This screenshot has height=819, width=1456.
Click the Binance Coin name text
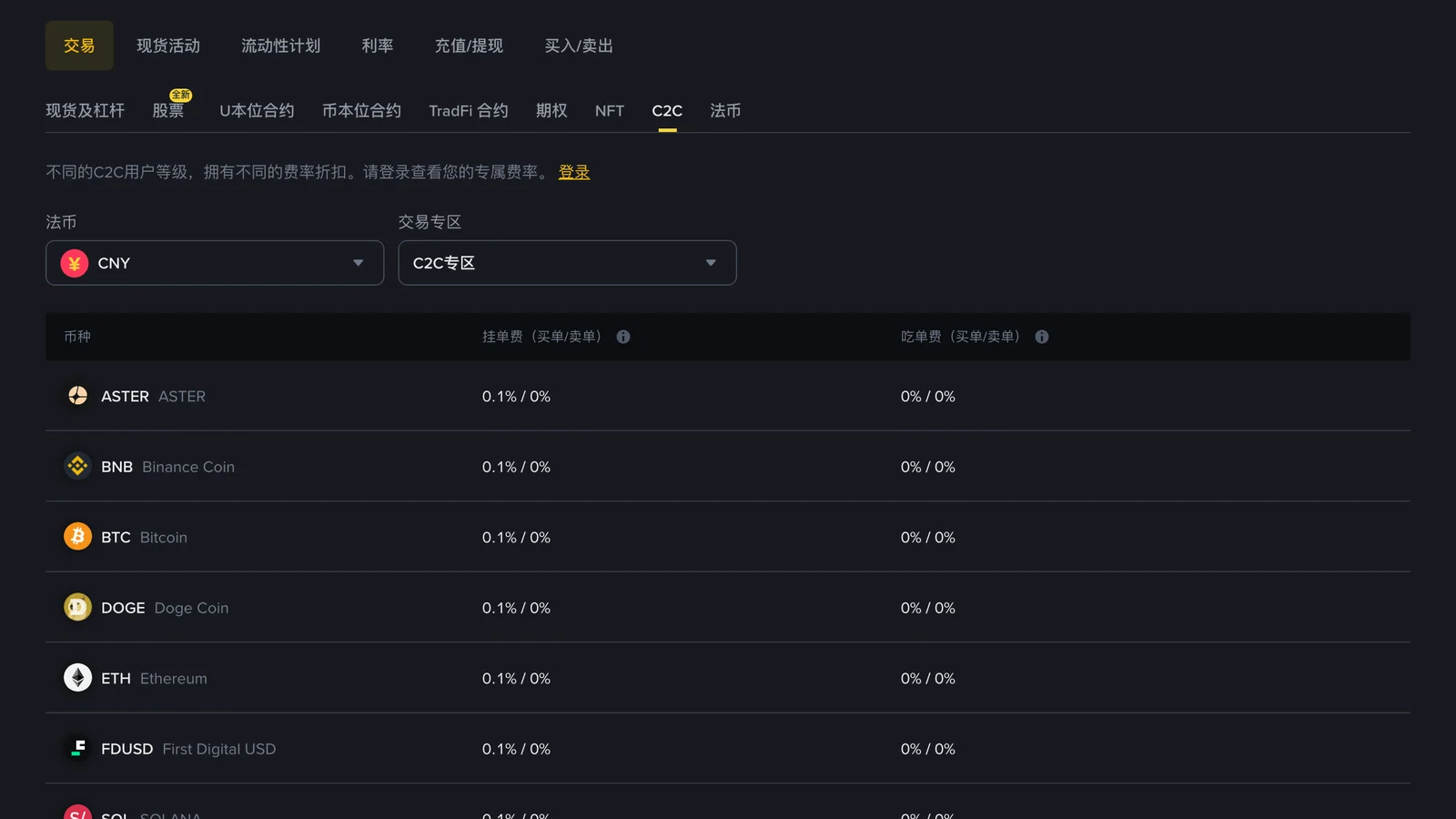coord(188,467)
